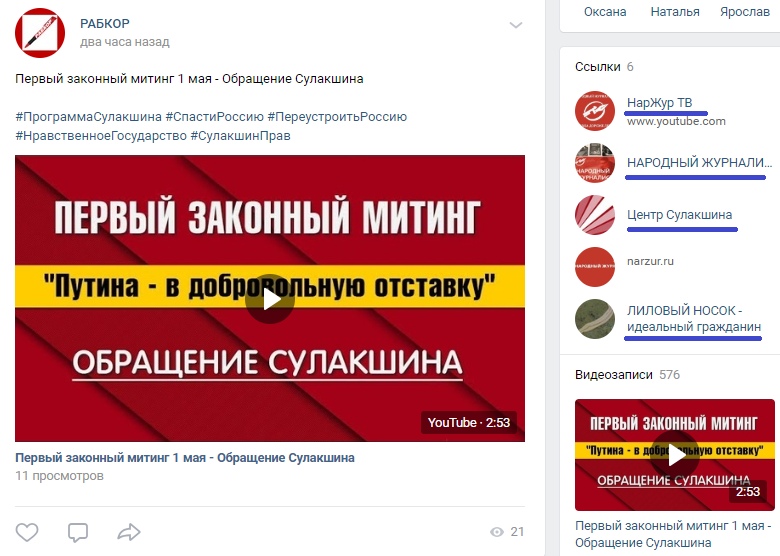Share the post with the arrow icon
The width and height of the screenshot is (780, 556).
pos(129,532)
